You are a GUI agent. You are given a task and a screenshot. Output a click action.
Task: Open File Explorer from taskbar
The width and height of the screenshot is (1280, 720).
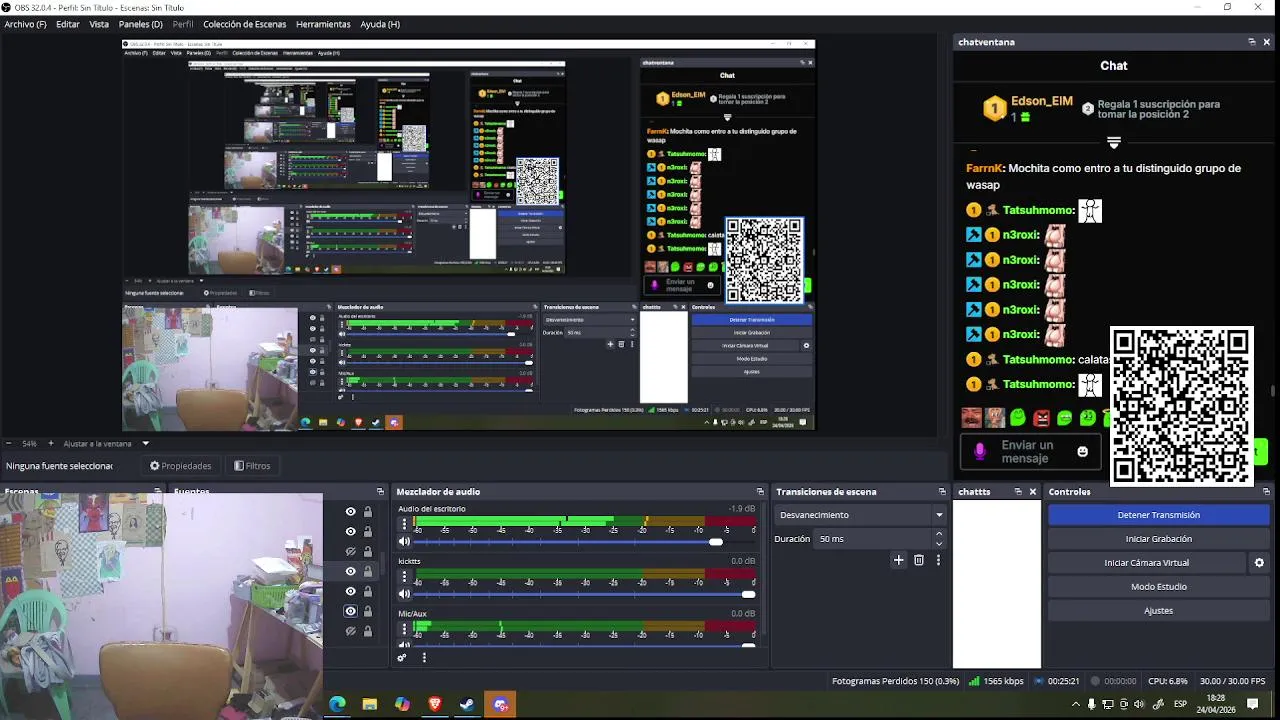(369, 704)
